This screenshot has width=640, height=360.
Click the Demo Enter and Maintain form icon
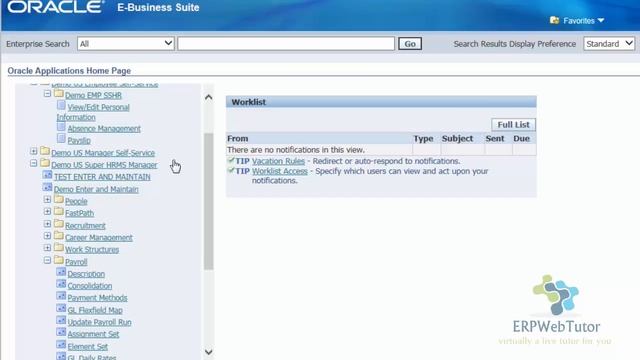(x=47, y=187)
